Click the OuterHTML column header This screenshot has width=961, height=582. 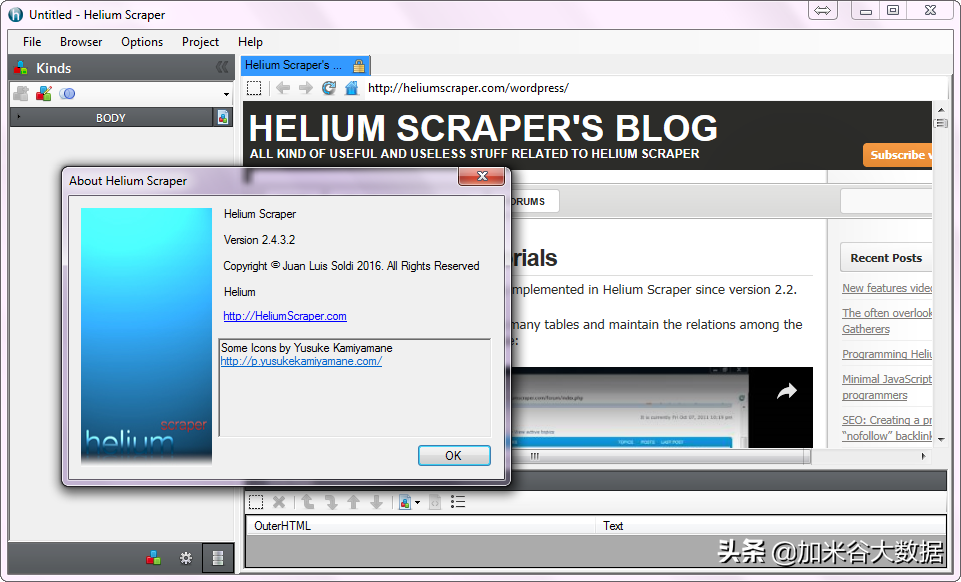pos(420,526)
